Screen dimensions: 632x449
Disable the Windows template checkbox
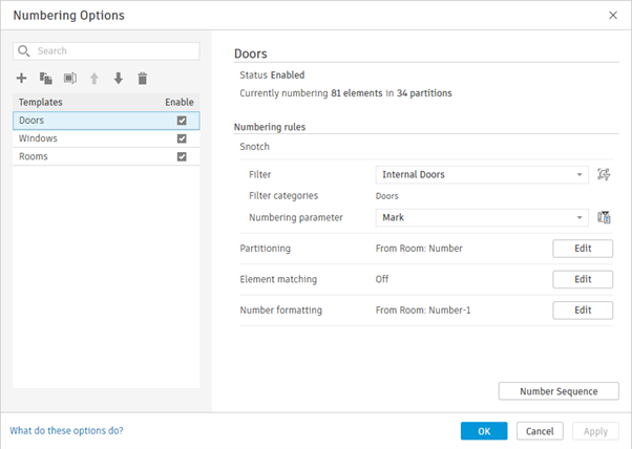click(x=181, y=139)
